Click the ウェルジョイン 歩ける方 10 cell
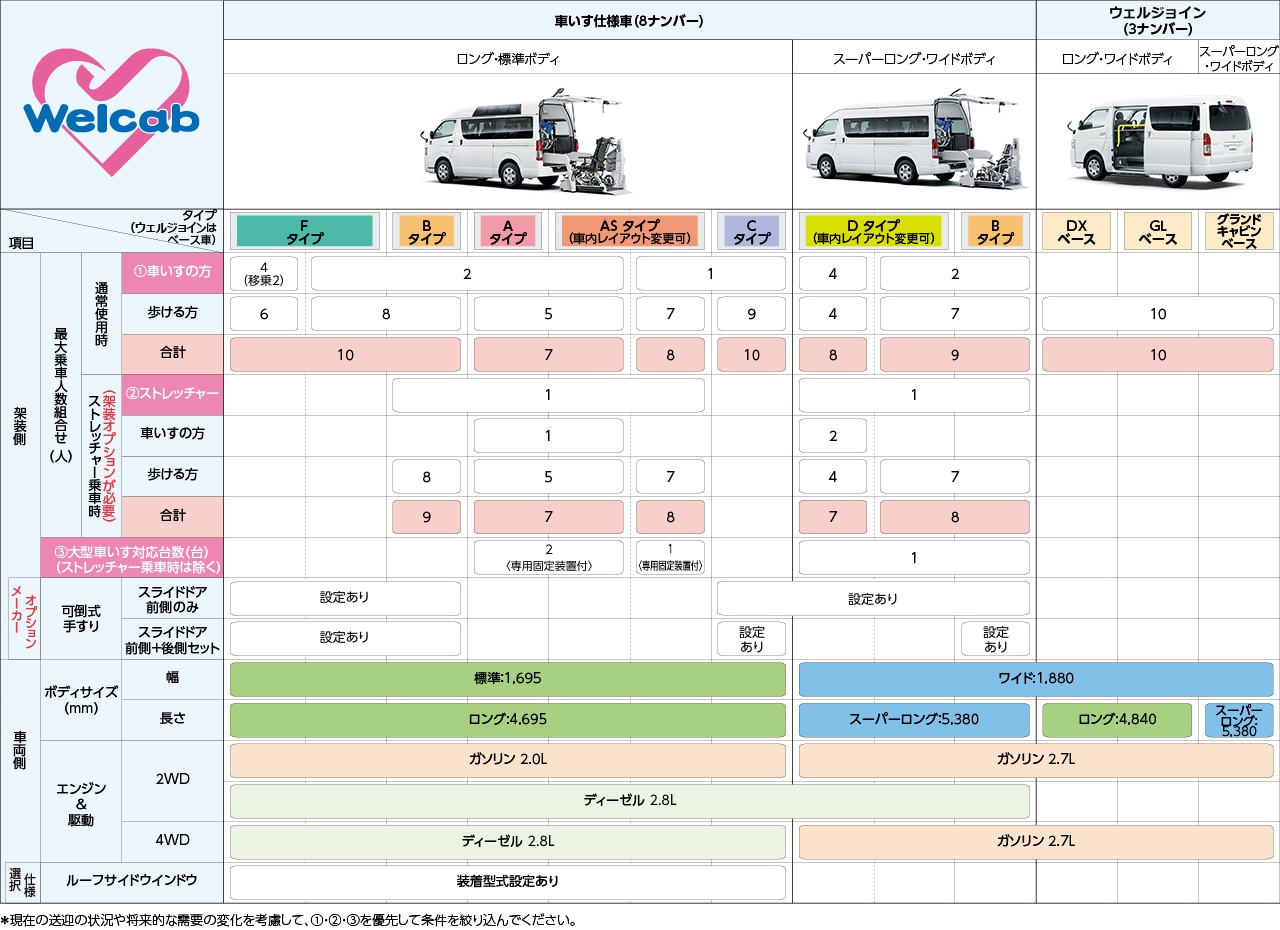 1158,314
